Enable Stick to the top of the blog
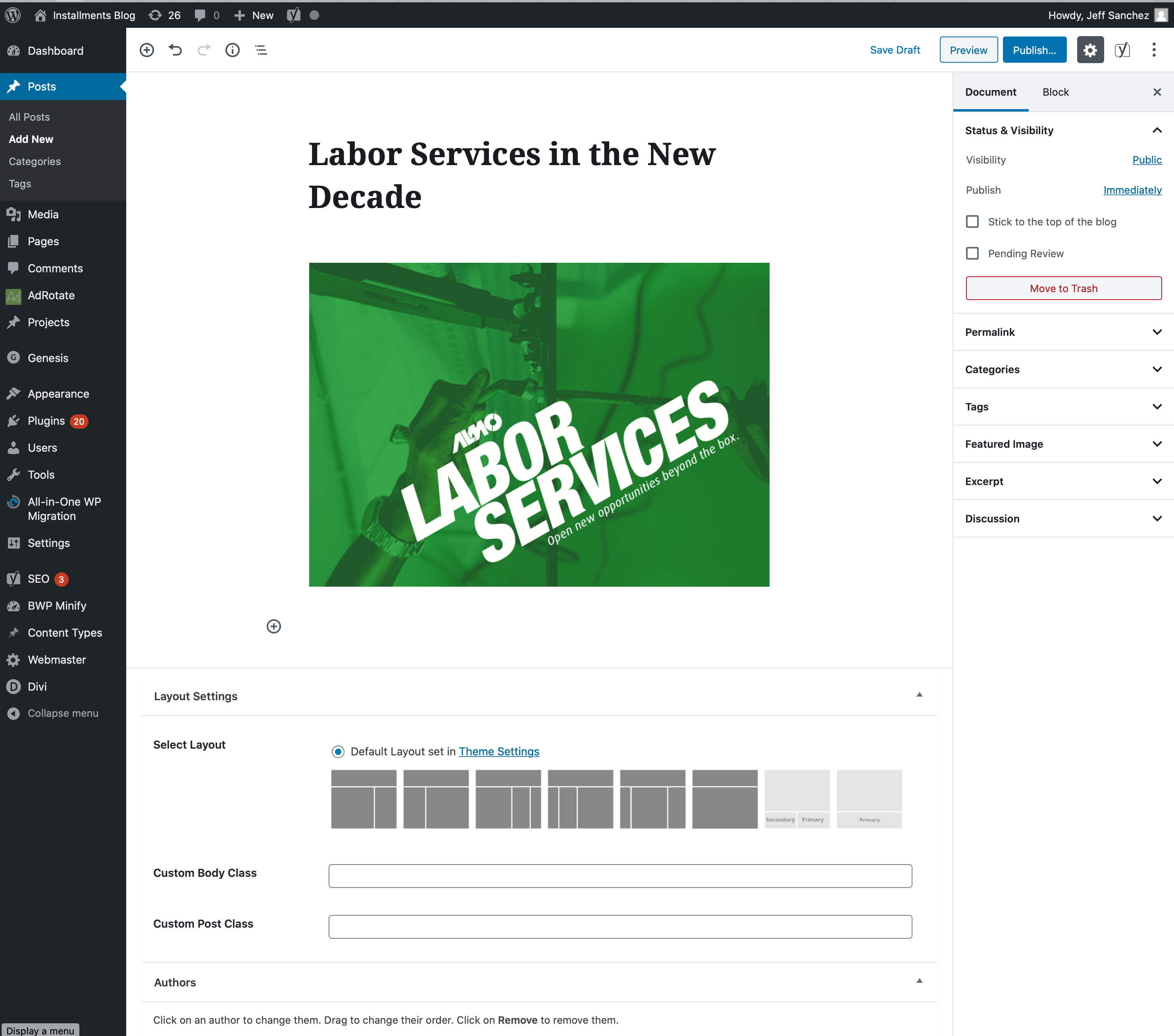This screenshot has height=1036, width=1174. coord(972,221)
